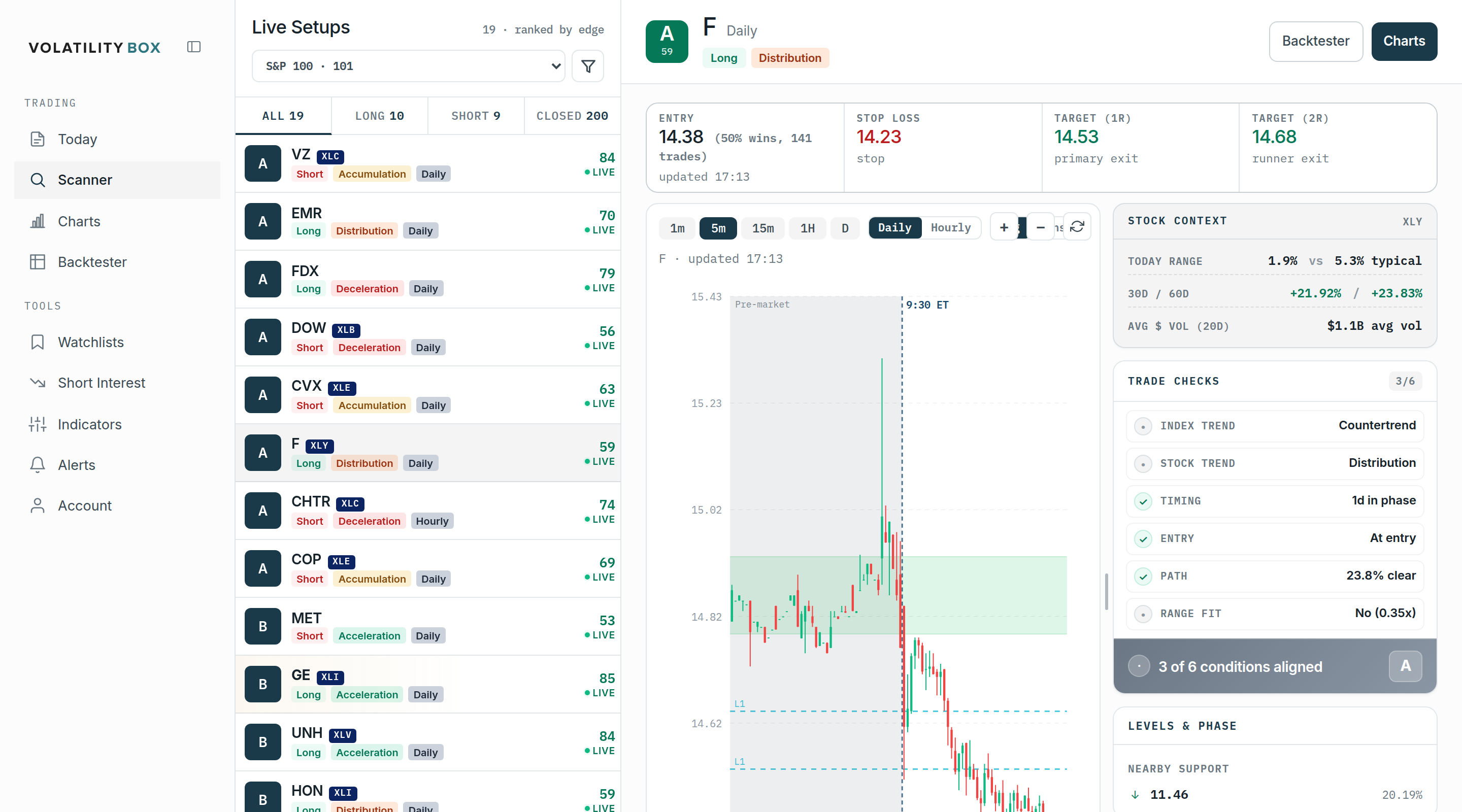Screen dimensions: 1462x812
Task: Click the Volatility Box logo
Action: [94, 48]
